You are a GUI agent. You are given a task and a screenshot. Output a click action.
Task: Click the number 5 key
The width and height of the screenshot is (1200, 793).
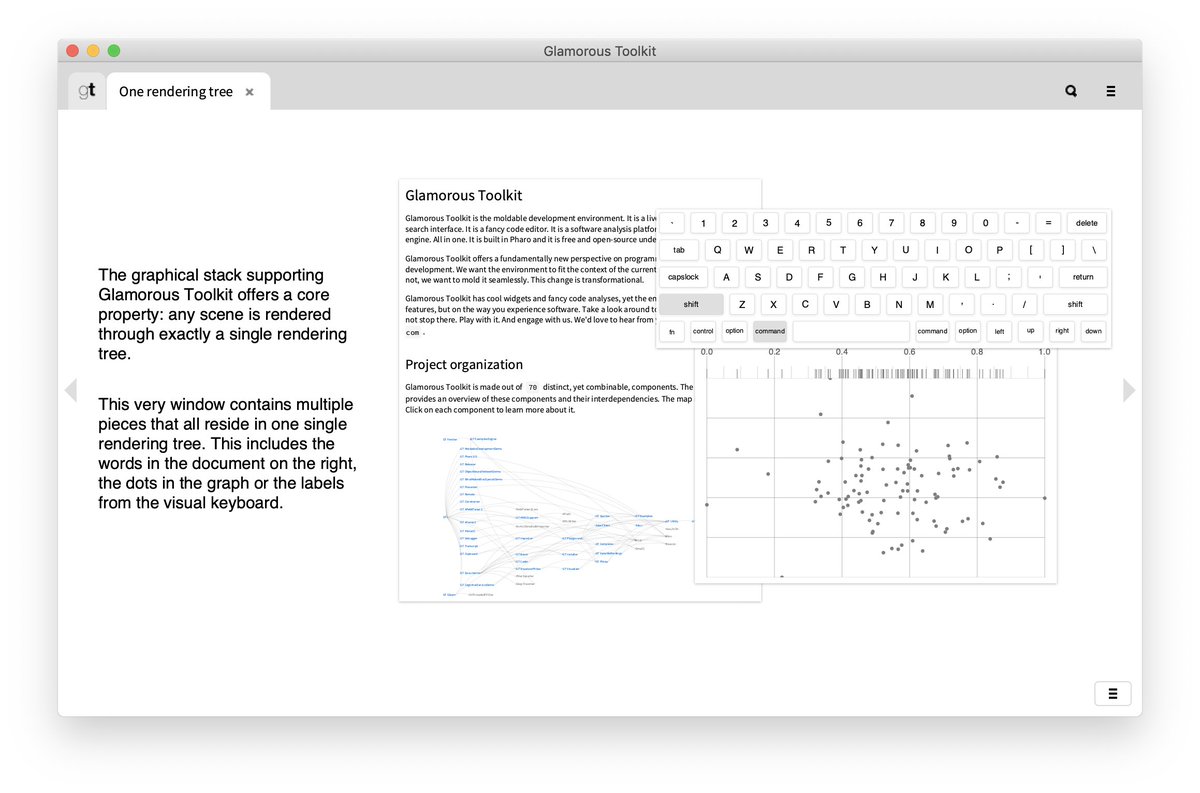click(828, 223)
